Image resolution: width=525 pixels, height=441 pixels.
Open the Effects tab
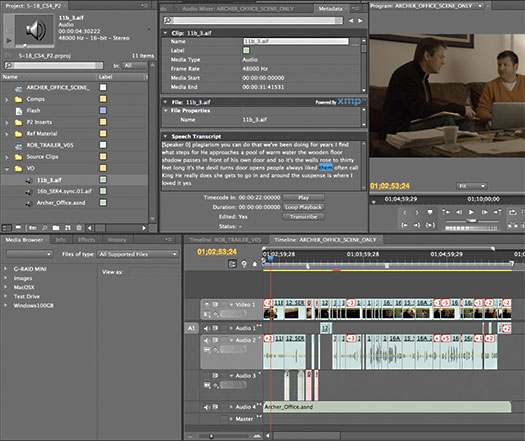86,240
